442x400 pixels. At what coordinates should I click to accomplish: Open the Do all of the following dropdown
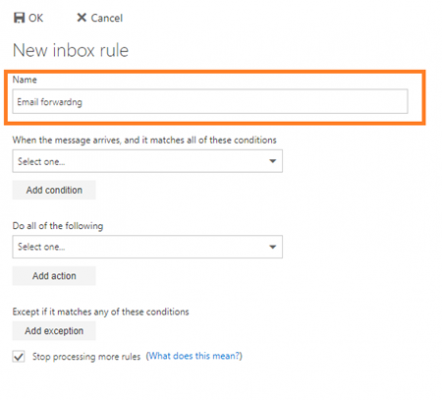pos(147,247)
